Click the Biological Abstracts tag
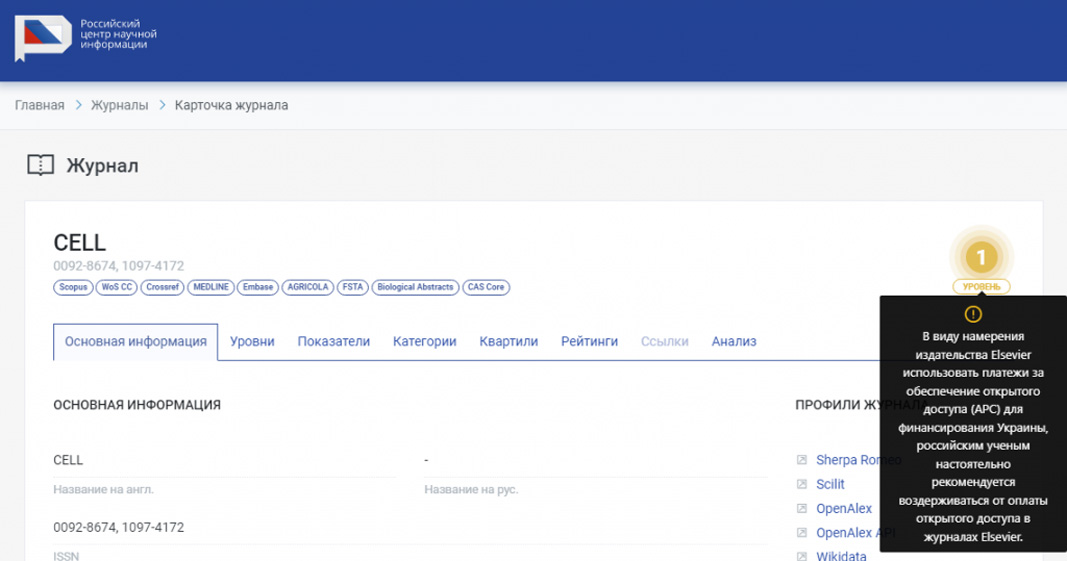This screenshot has height=561, width=1067. (x=415, y=287)
